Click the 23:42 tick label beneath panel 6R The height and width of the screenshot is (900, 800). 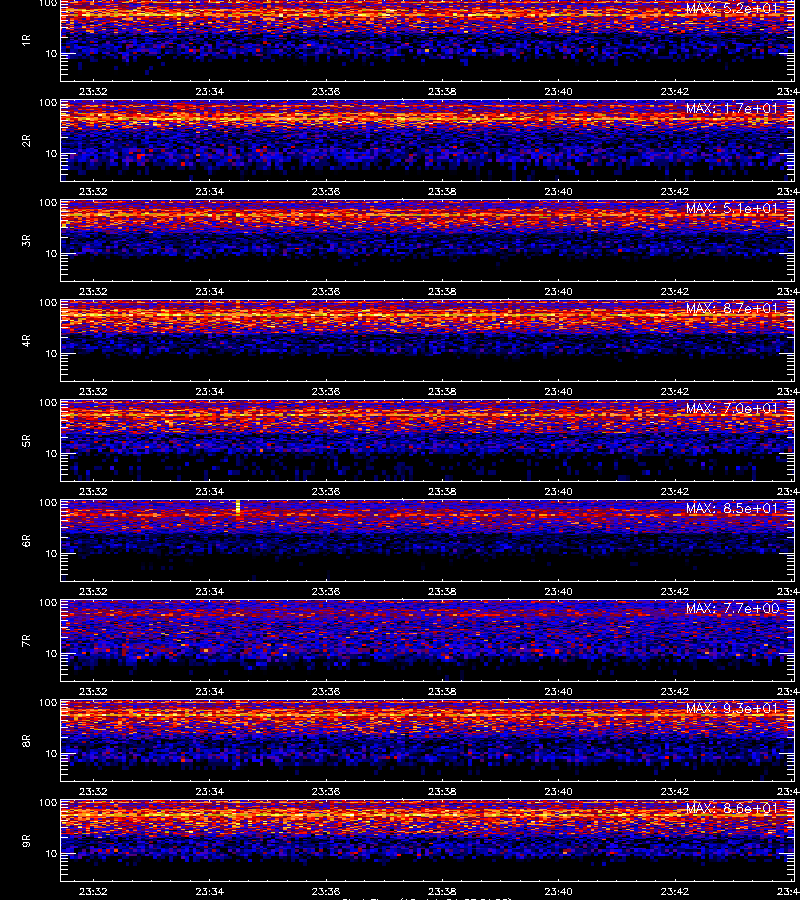pyautogui.click(x=675, y=591)
